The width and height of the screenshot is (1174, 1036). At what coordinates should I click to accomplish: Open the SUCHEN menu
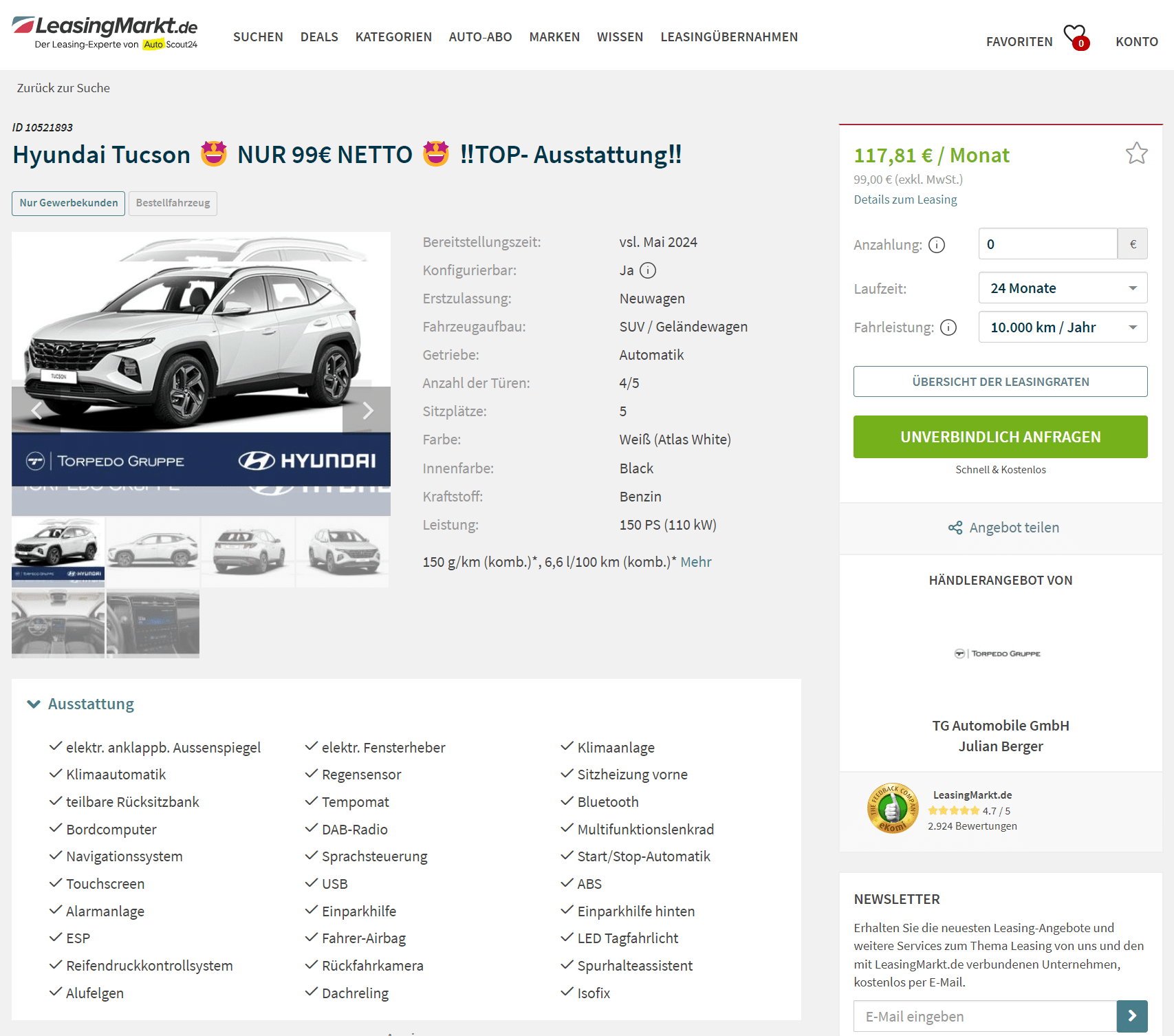258,37
